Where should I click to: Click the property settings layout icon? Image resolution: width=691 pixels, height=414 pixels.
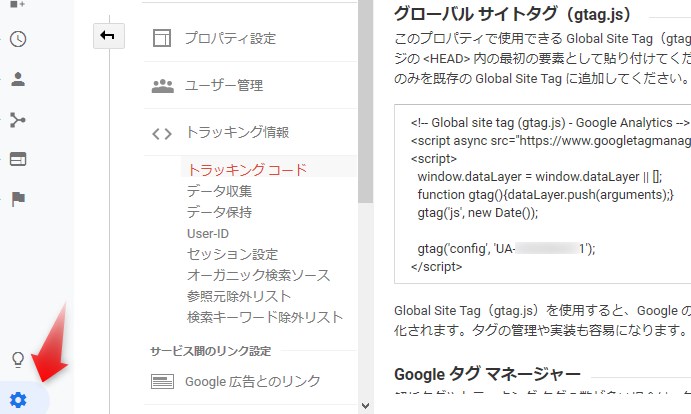pos(162,38)
